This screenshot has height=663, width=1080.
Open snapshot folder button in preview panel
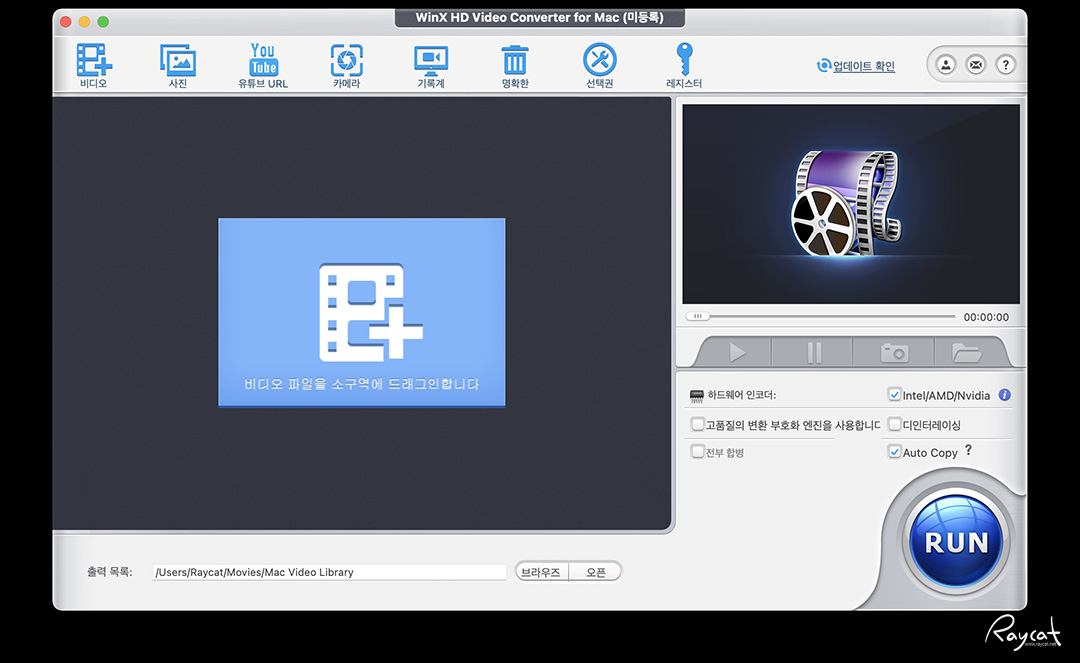966,352
